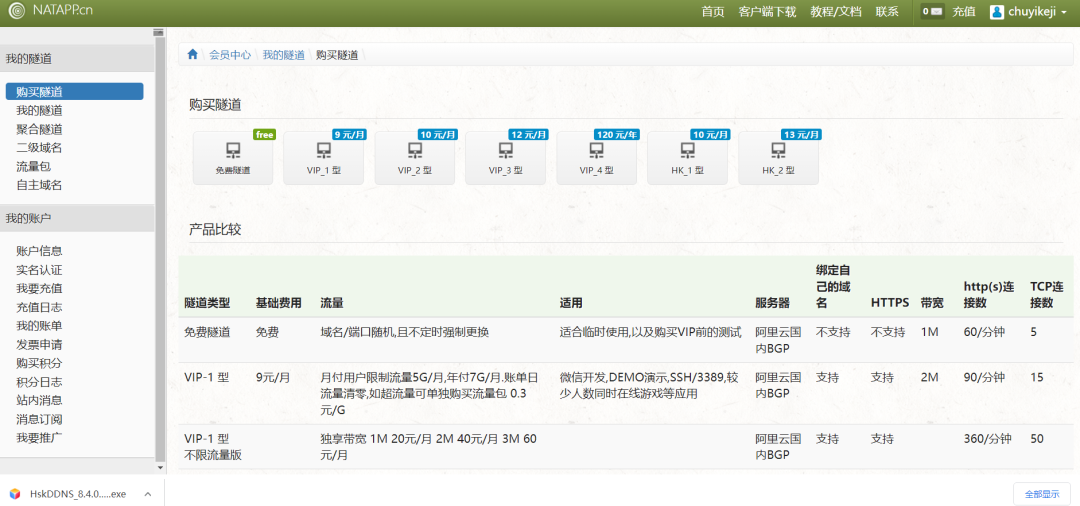Viewport: 1080px width, 506px height.
Task: Click the 充值 recharge link
Action: pos(963,12)
